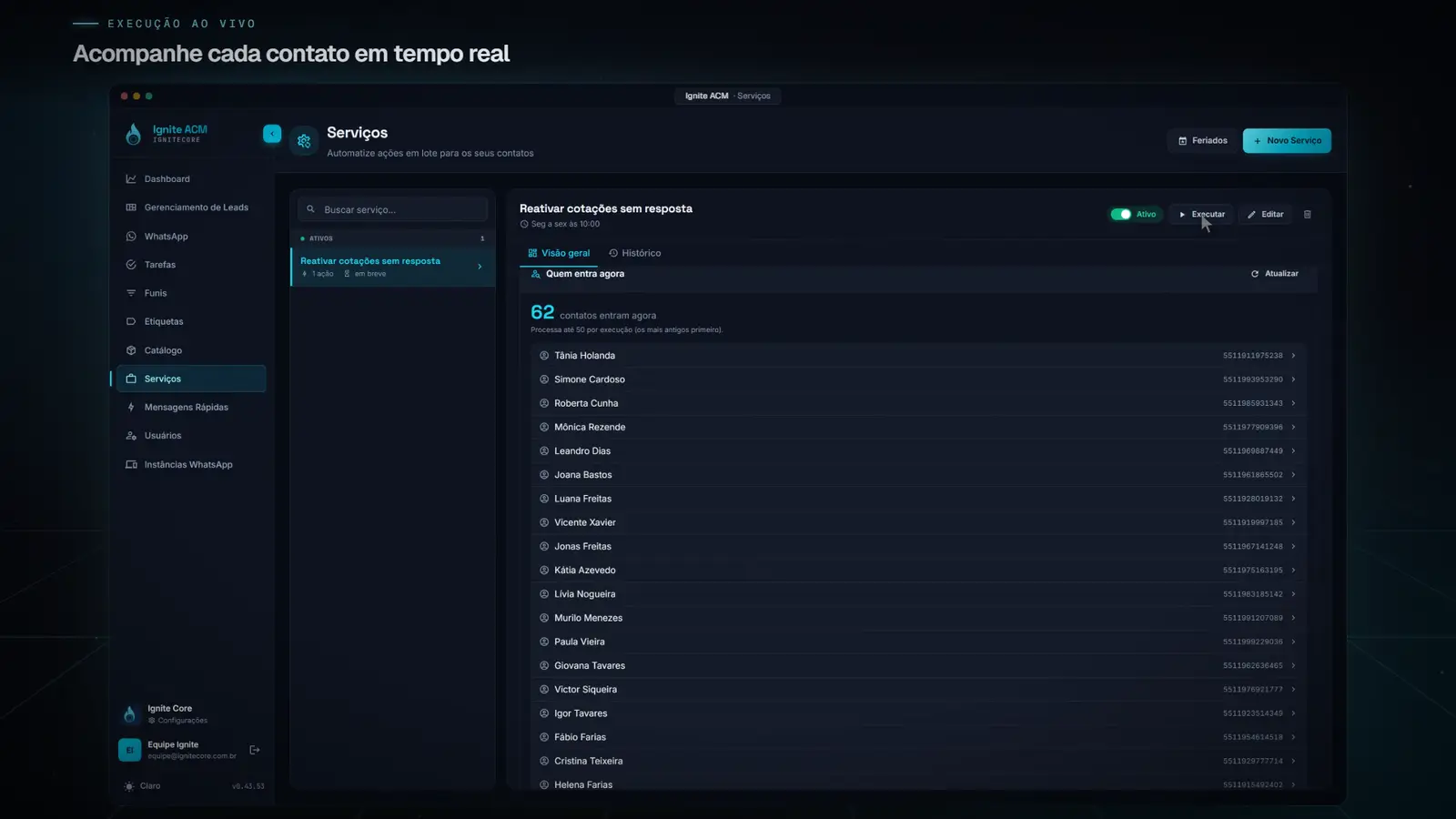
Task: Select the Visão geral tab
Action: [x=559, y=253]
